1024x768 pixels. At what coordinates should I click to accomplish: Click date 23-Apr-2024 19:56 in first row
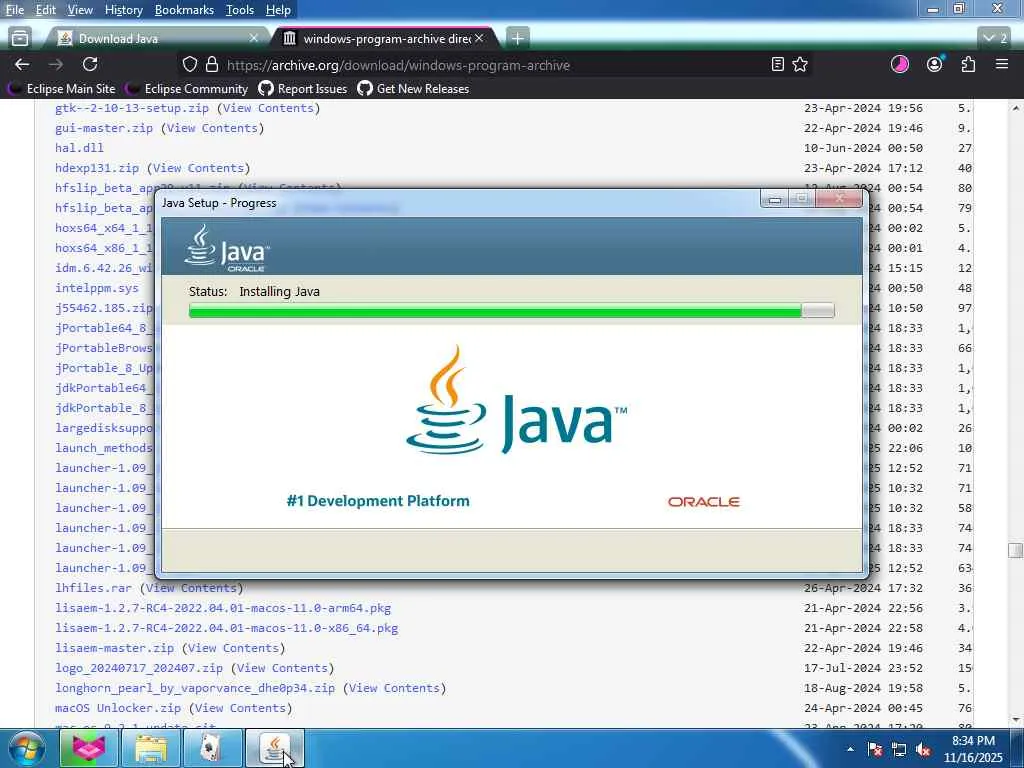tap(863, 108)
